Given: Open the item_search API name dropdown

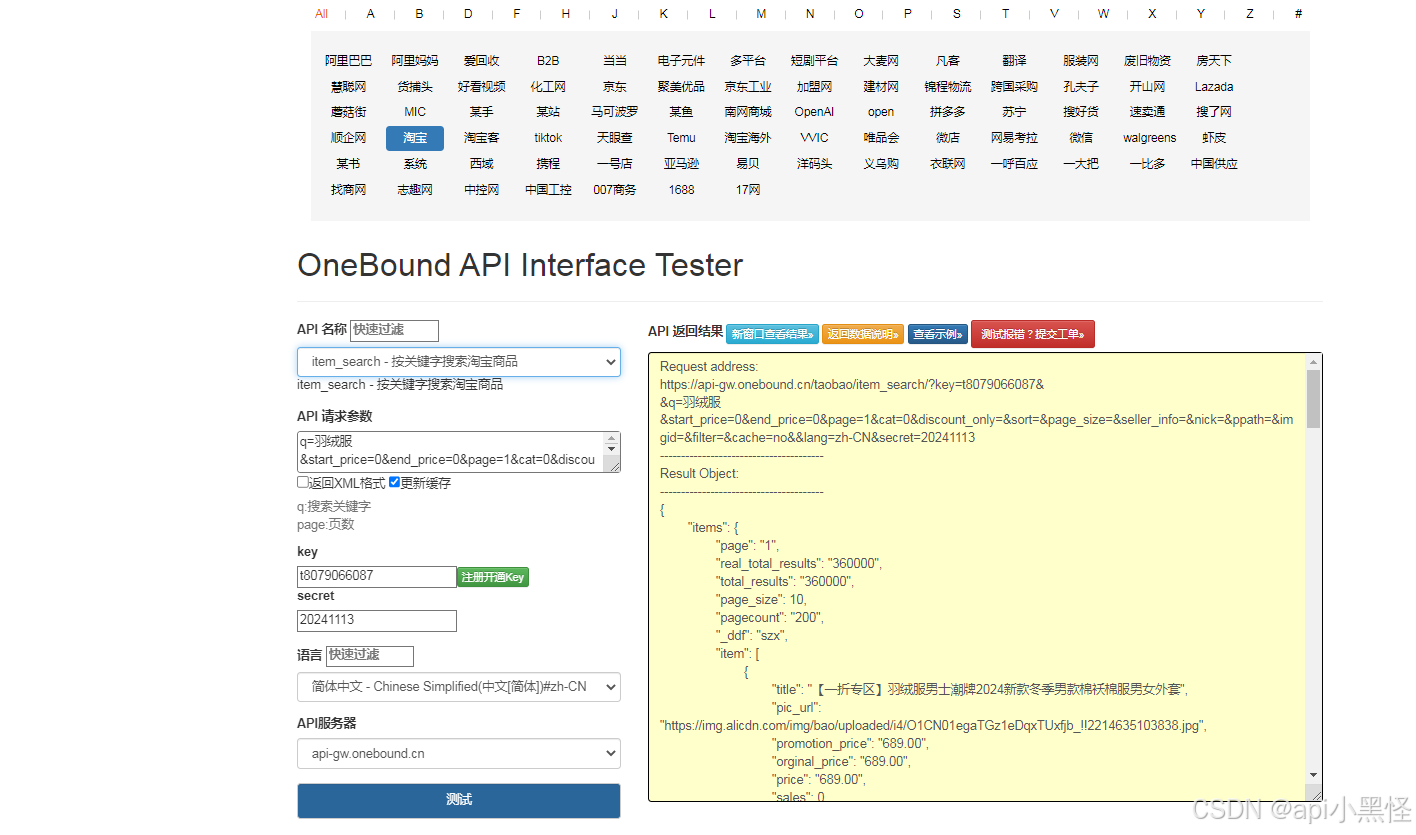Looking at the screenshot, I should pyautogui.click(x=459, y=362).
